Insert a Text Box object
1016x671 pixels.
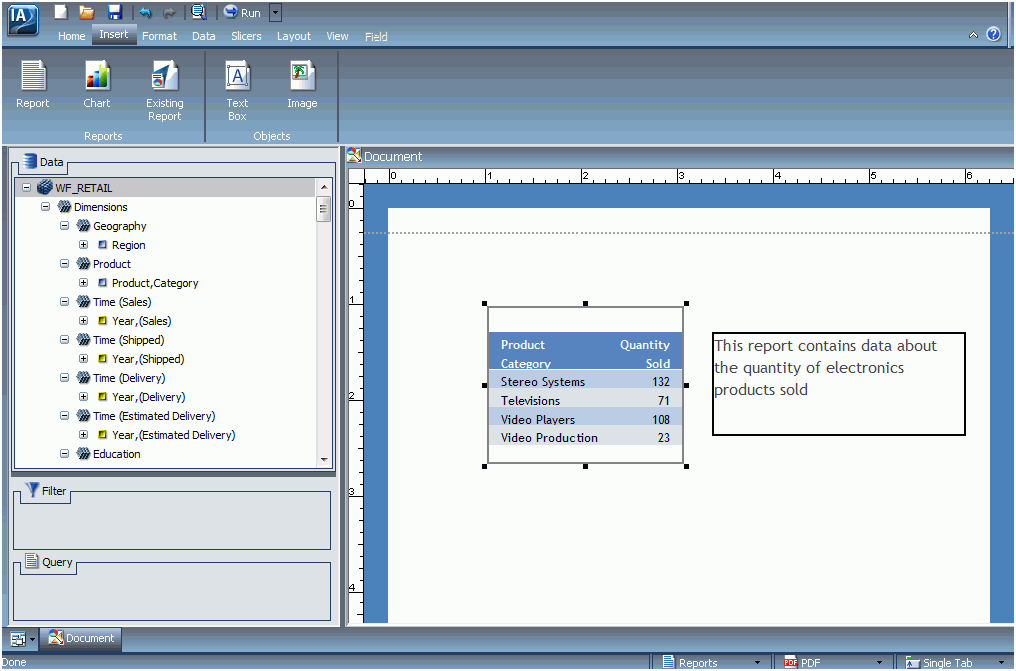pyautogui.click(x=237, y=90)
